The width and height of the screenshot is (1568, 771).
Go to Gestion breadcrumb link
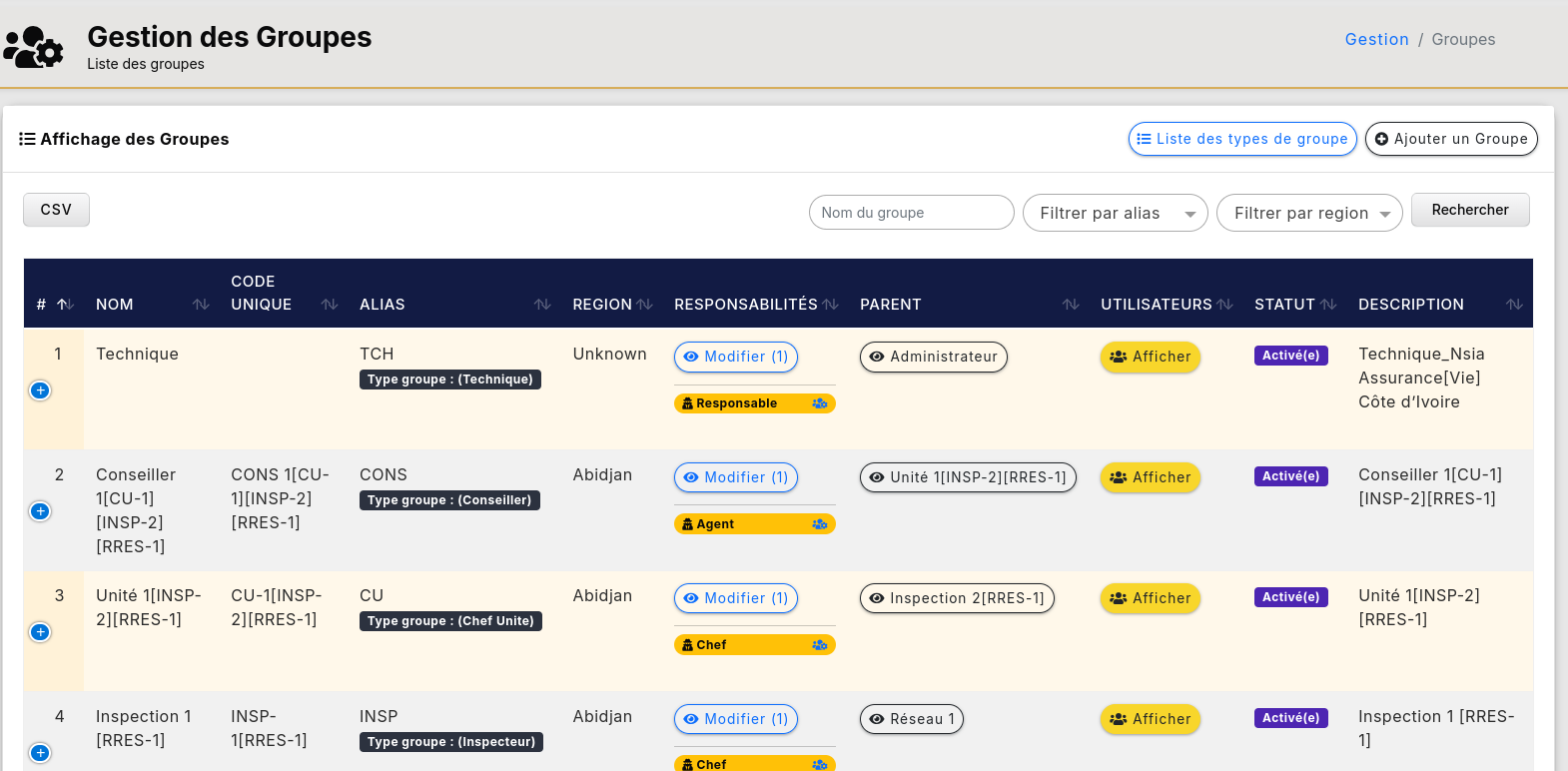point(1376,39)
